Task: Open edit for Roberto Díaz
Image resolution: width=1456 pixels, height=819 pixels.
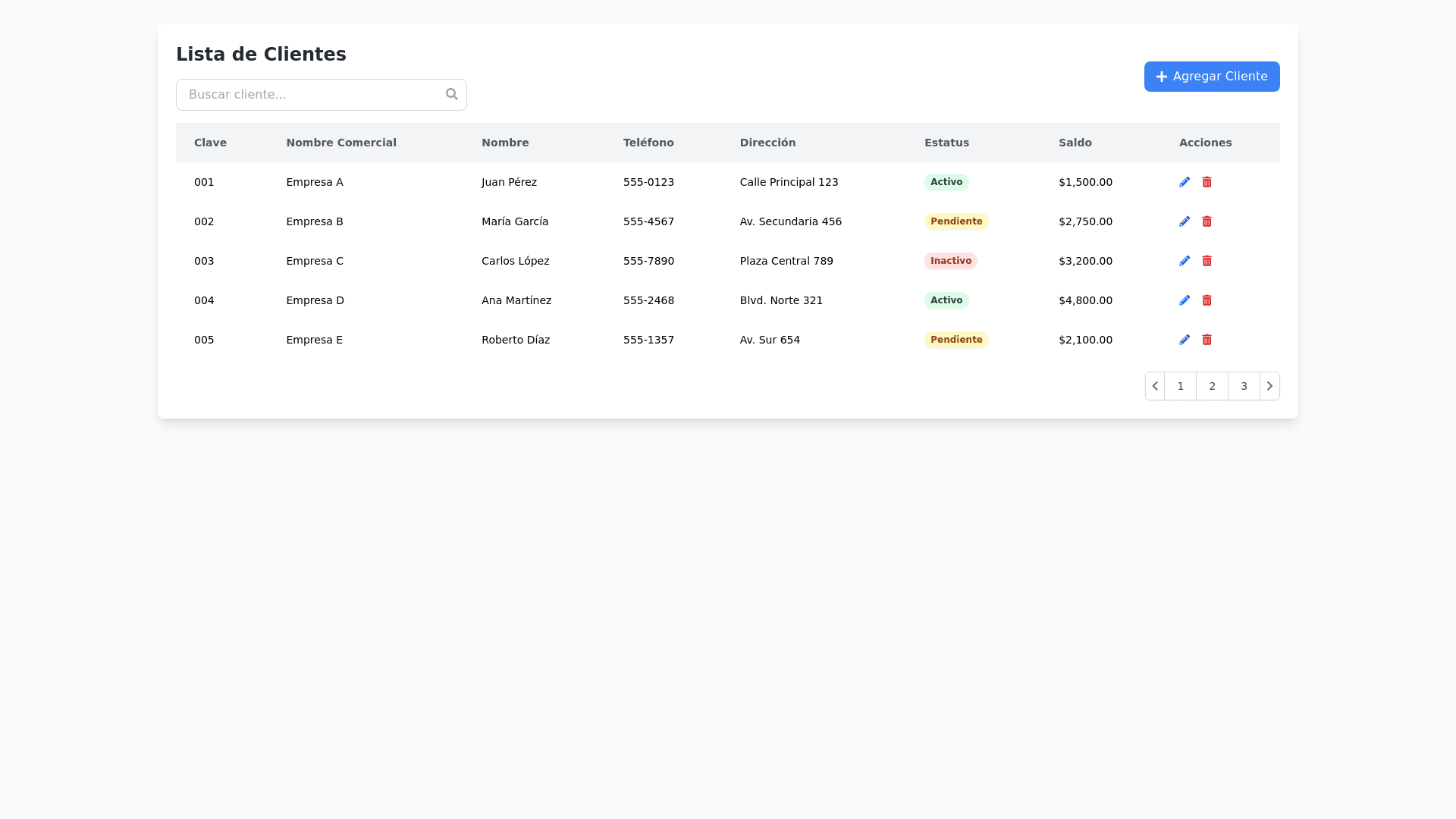Action: 1185,340
